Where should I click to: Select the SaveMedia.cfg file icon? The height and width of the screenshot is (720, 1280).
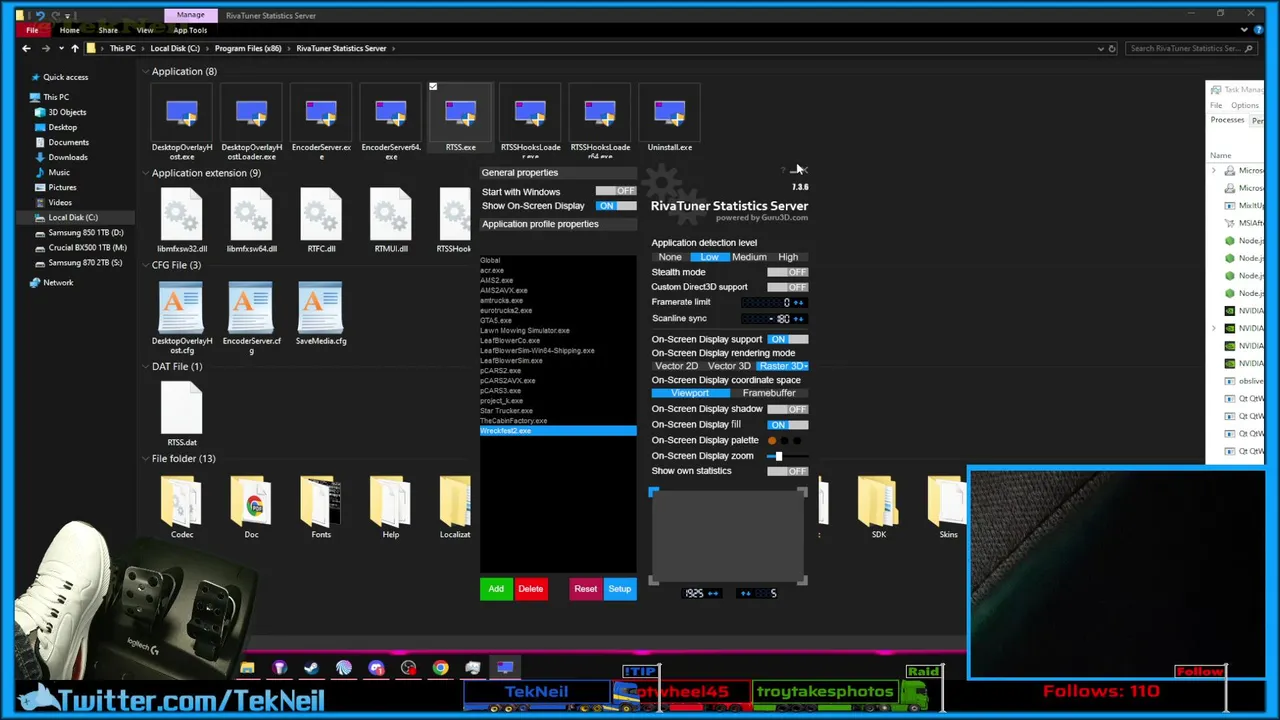click(x=321, y=308)
